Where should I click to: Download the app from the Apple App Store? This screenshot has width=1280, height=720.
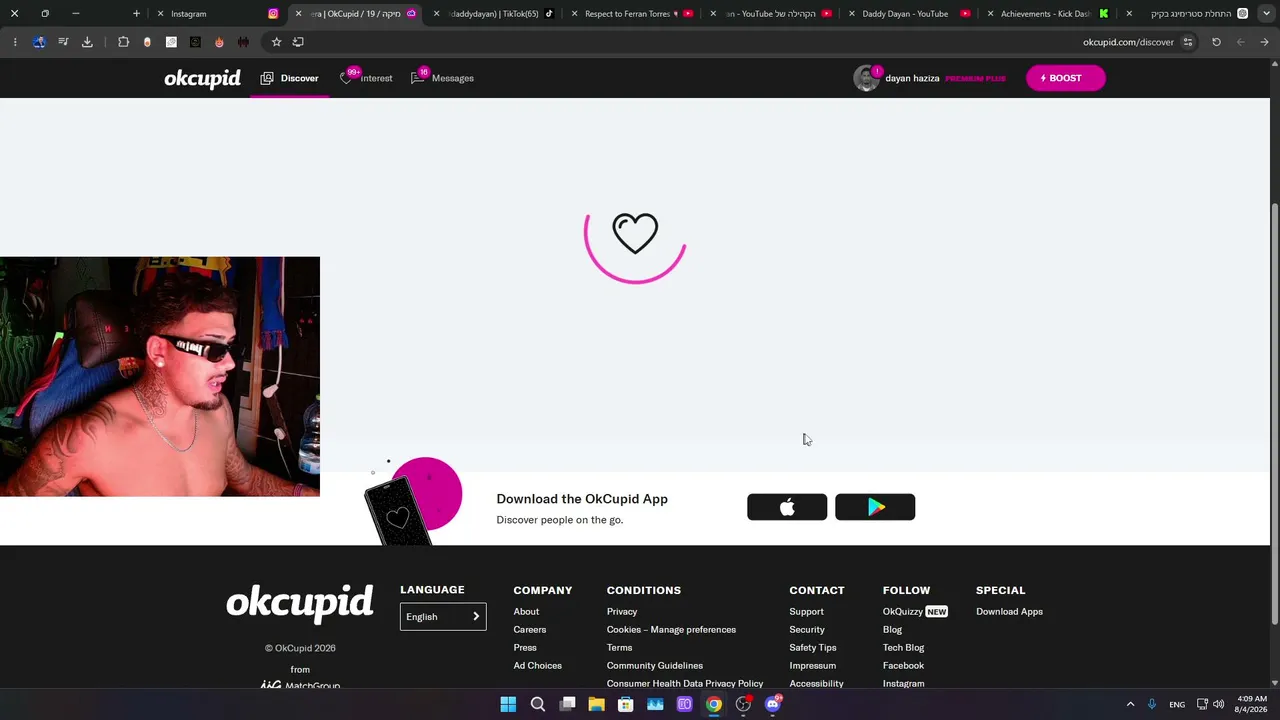click(787, 507)
